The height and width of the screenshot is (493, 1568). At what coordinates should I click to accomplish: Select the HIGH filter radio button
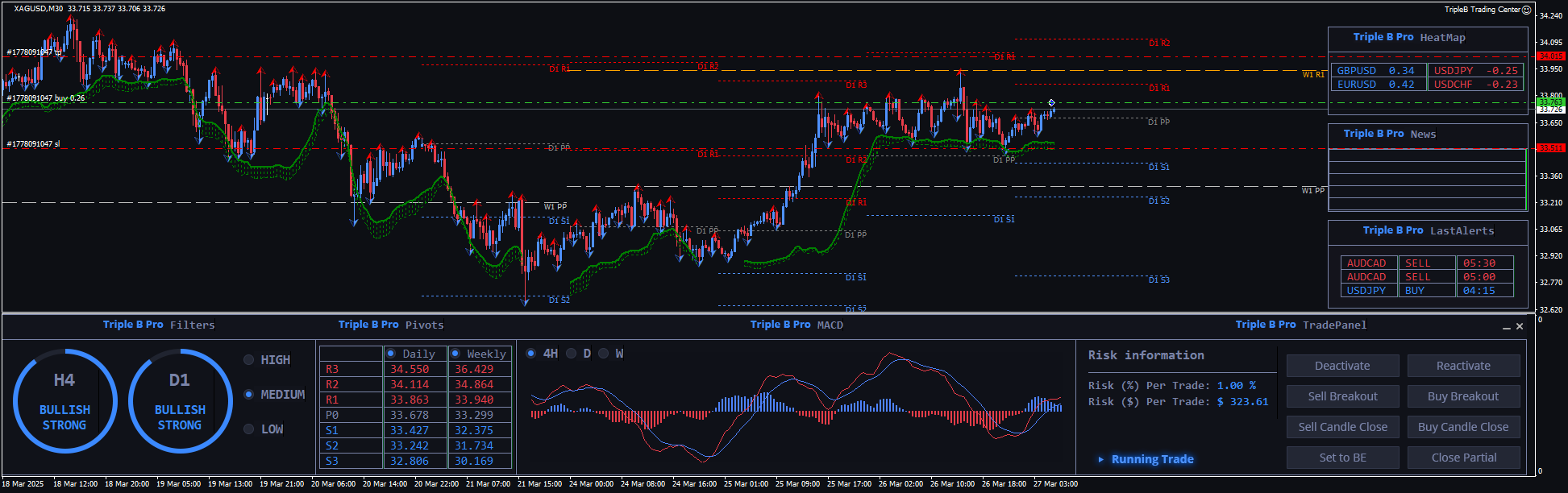[249, 360]
